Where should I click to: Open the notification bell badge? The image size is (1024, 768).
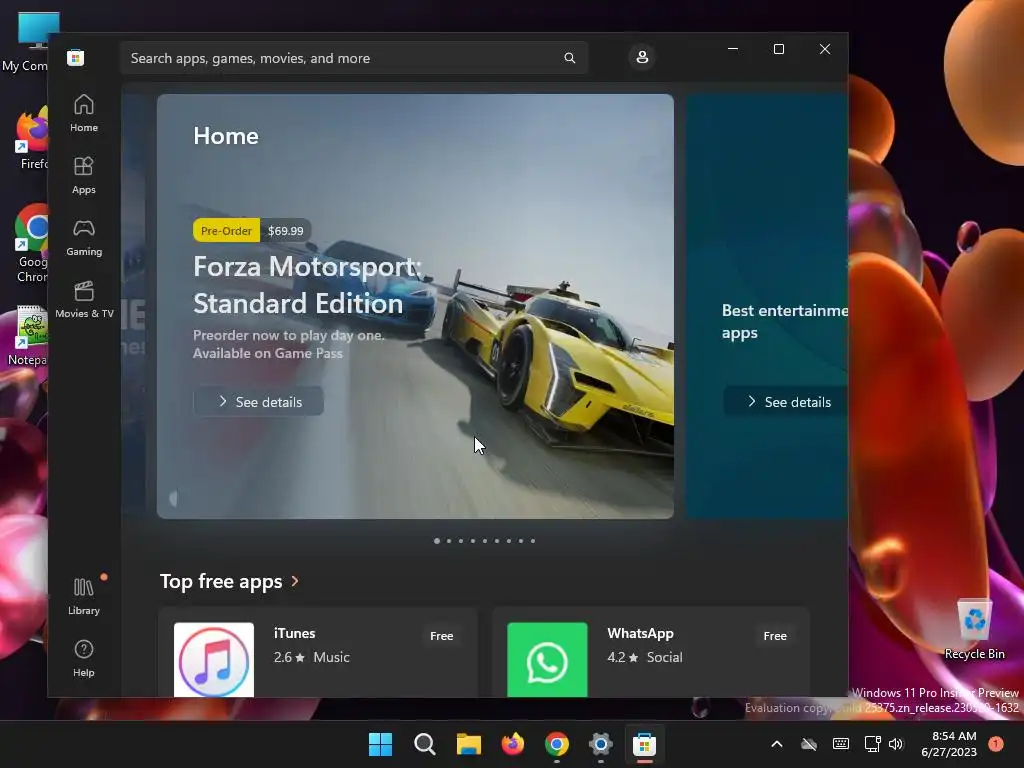(996, 744)
